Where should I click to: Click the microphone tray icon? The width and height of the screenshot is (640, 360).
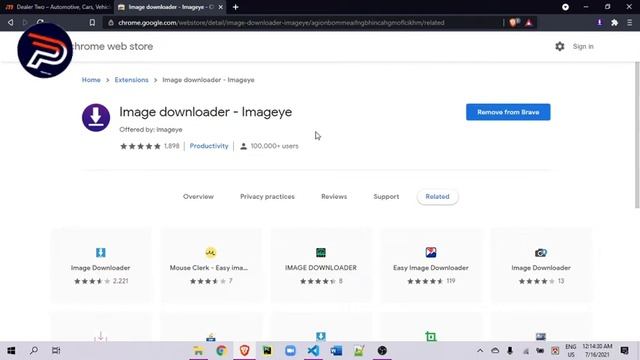coord(510,351)
